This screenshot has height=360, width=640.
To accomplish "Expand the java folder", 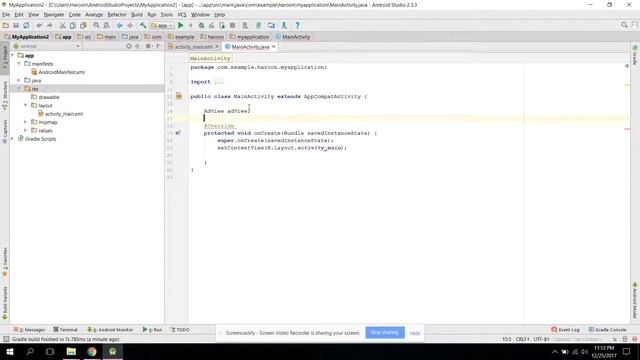I will click(19, 80).
